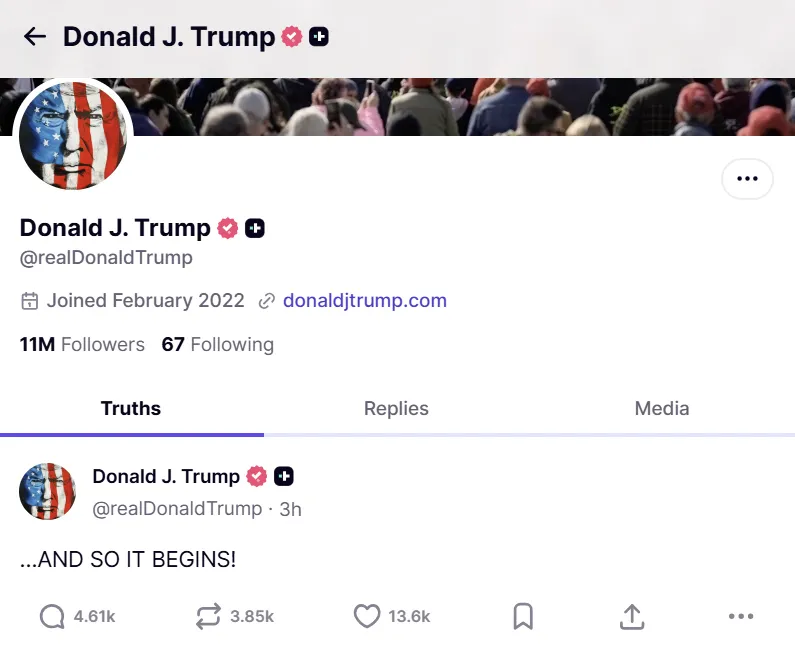Open the donaldjtrump.com link

click(365, 300)
